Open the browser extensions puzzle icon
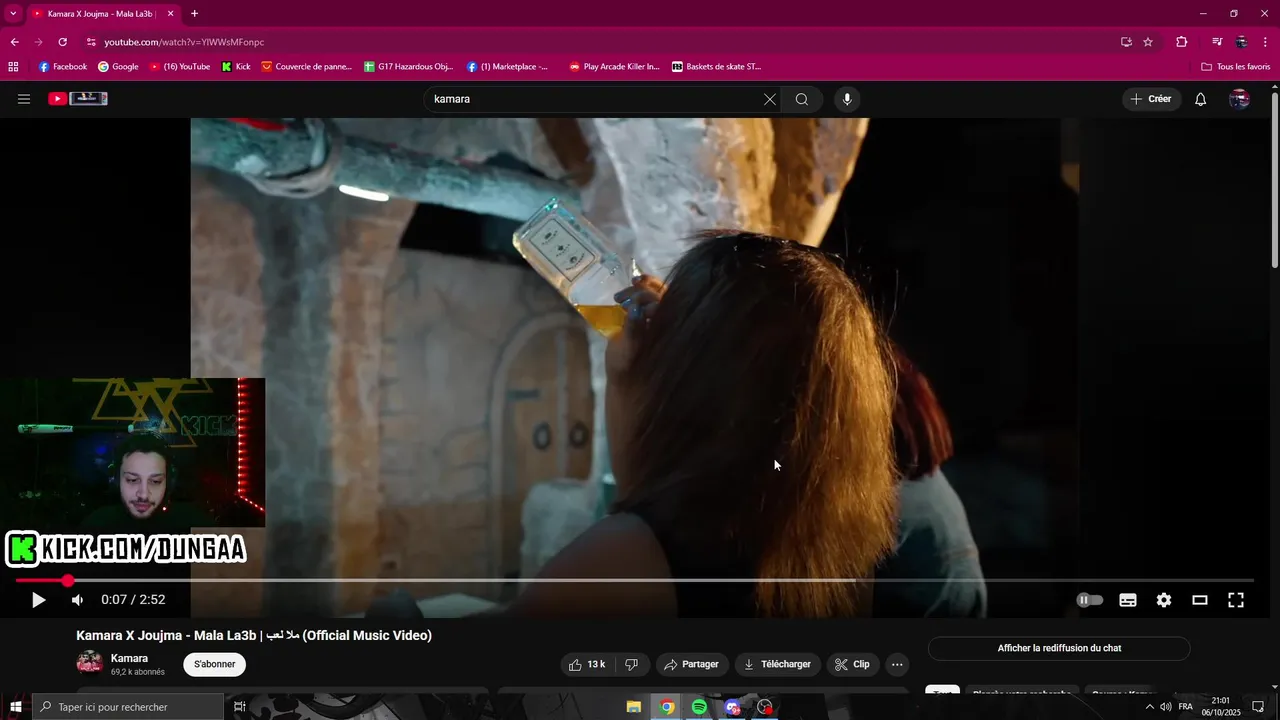This screenshot has width=1280, height=720. pos(1182,42)
